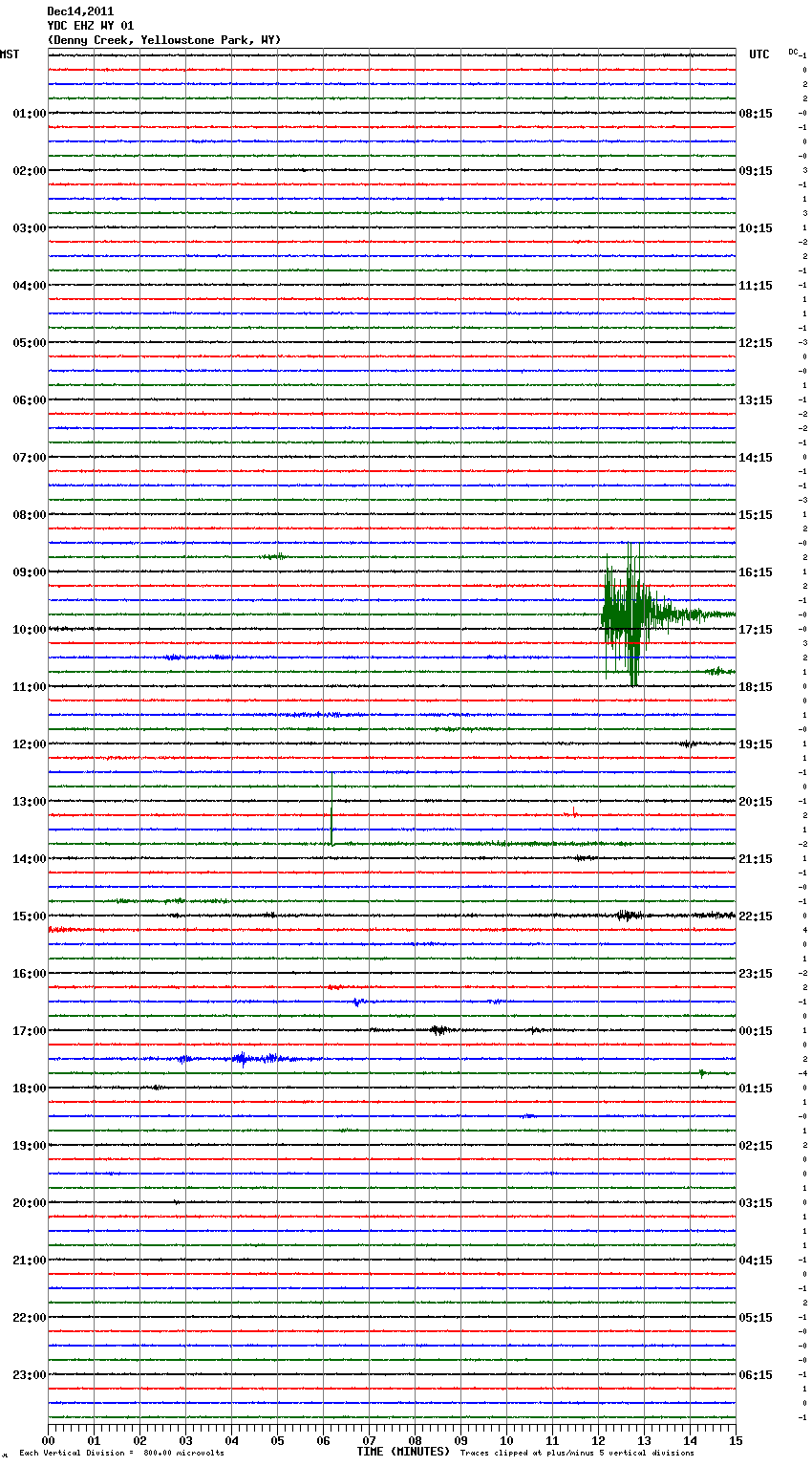The height and width of the screenshot is (1466, 812).
Task: Click the 20:15 UTC time label
Action: [756, 802]
